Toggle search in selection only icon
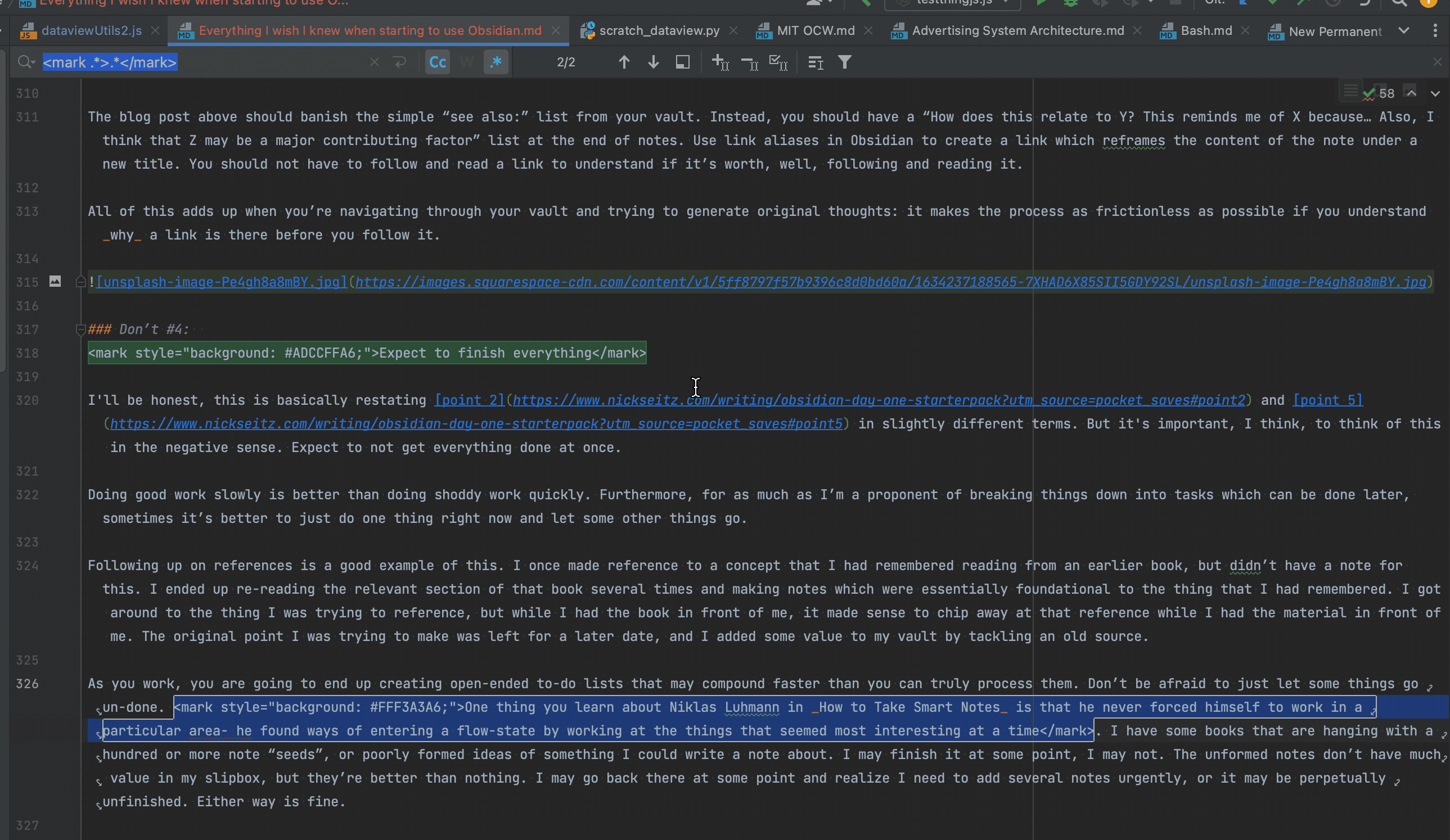Screen dimensions: 1450x840 (x=816, y=62)
